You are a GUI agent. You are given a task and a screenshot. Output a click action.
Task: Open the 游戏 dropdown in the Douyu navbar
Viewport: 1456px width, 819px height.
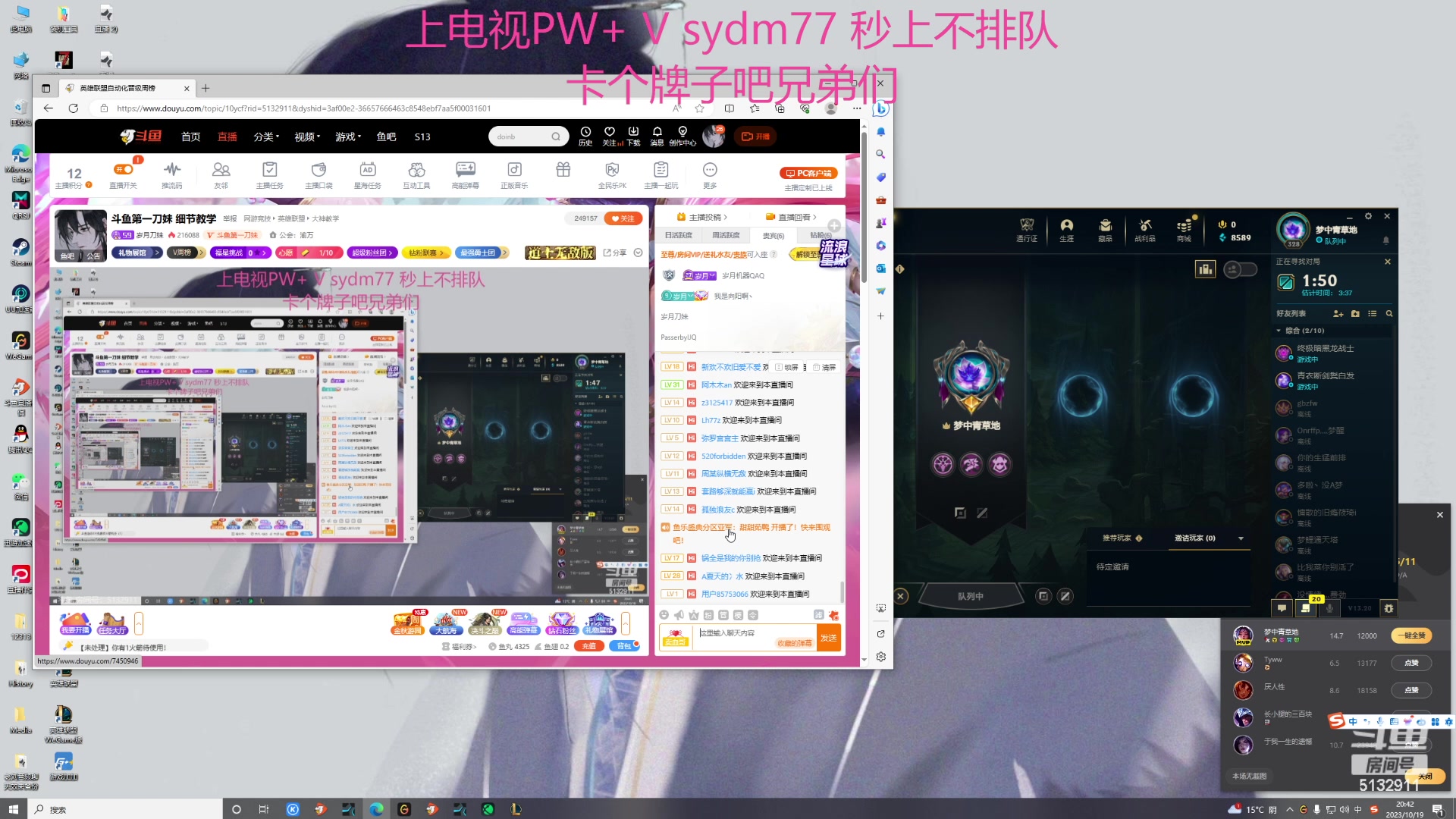click(x=347, y=136)
